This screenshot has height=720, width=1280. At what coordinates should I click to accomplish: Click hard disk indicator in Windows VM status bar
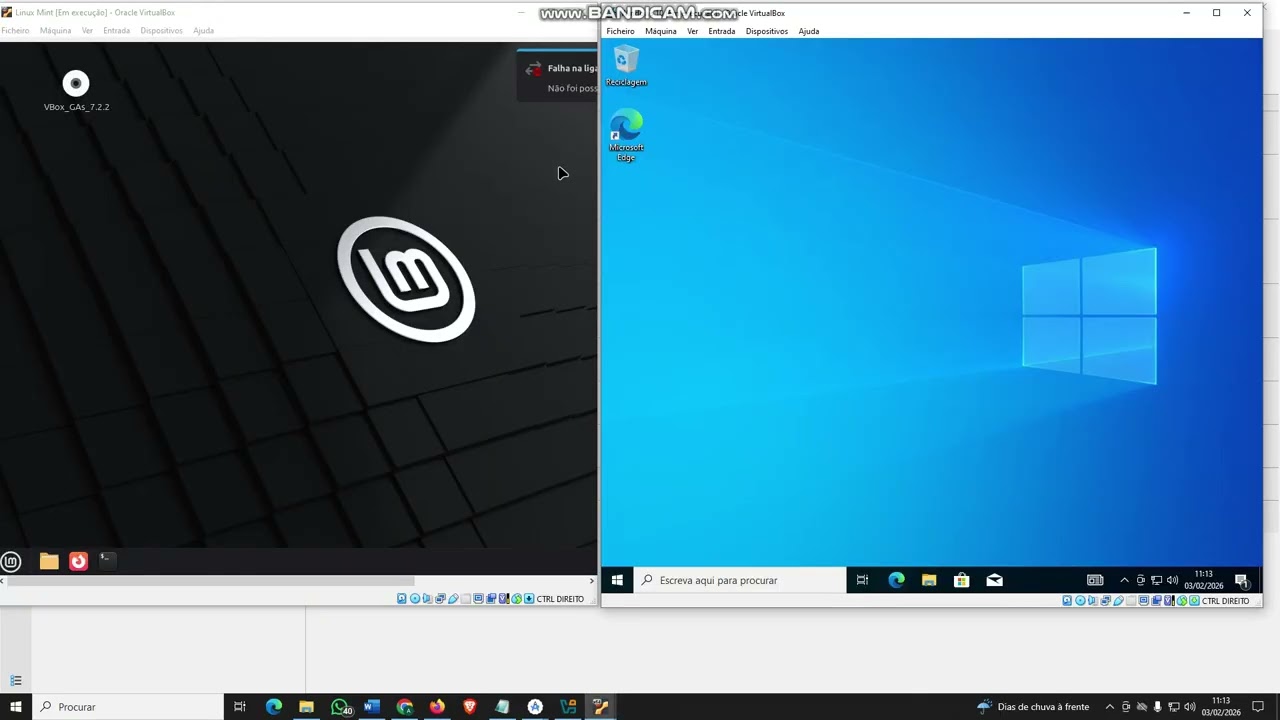(x=1067, y=601)
